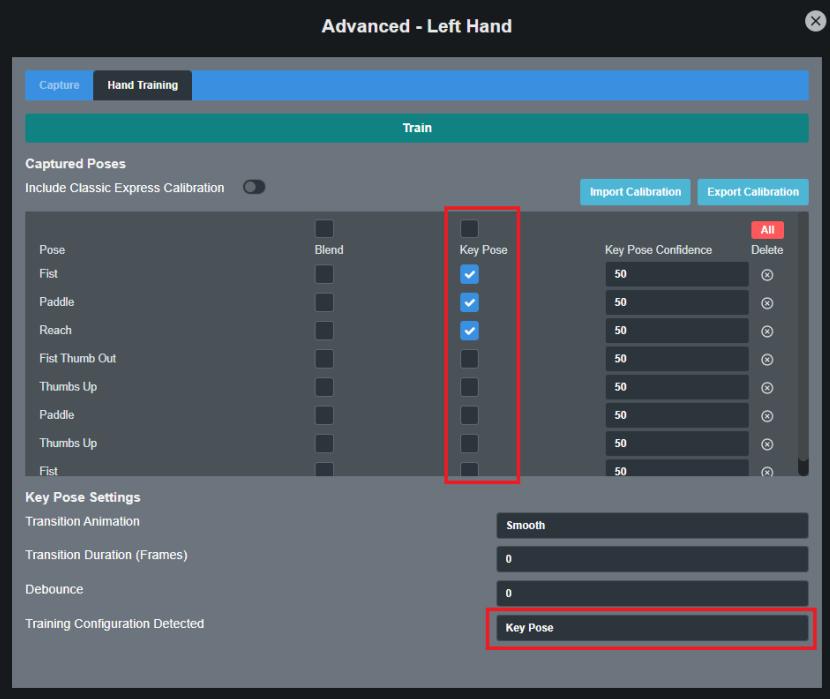Uncheck Key Pose for Reach

point(469,331)
